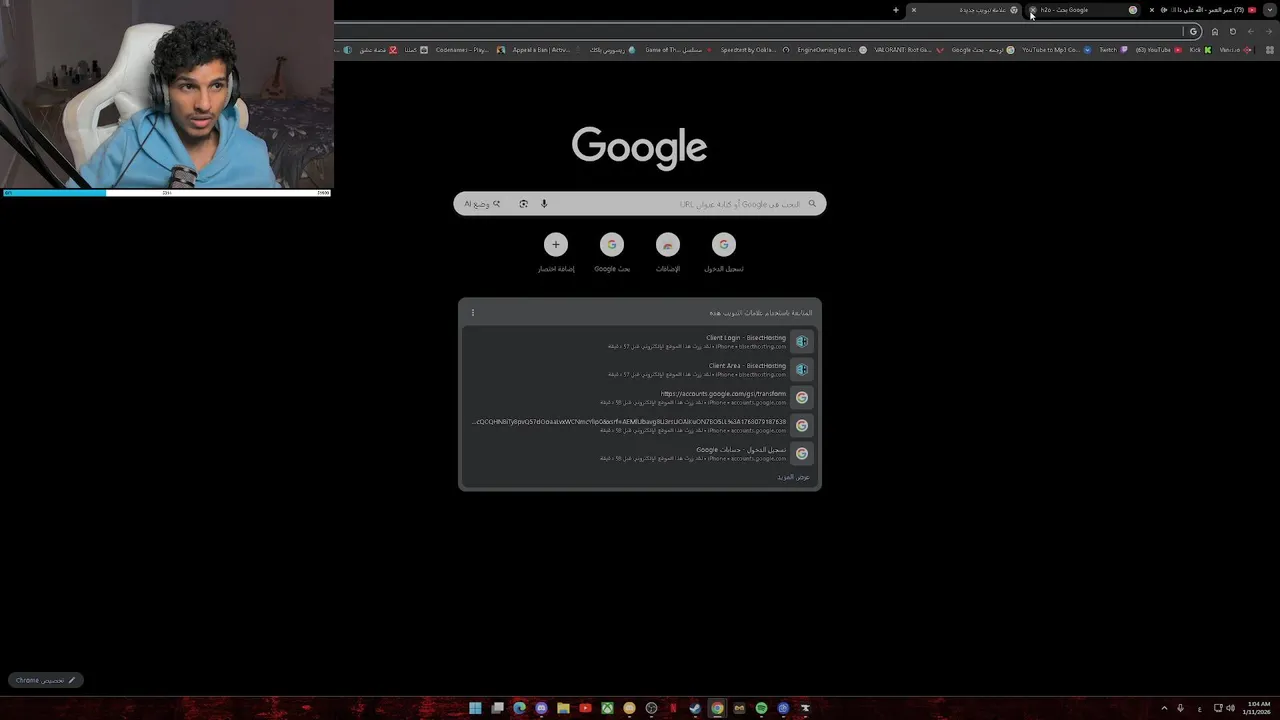The height and width of the screenshot is (720, 1280).
Task: Open Spotify from the taskbar
Action: click(761, 708)
